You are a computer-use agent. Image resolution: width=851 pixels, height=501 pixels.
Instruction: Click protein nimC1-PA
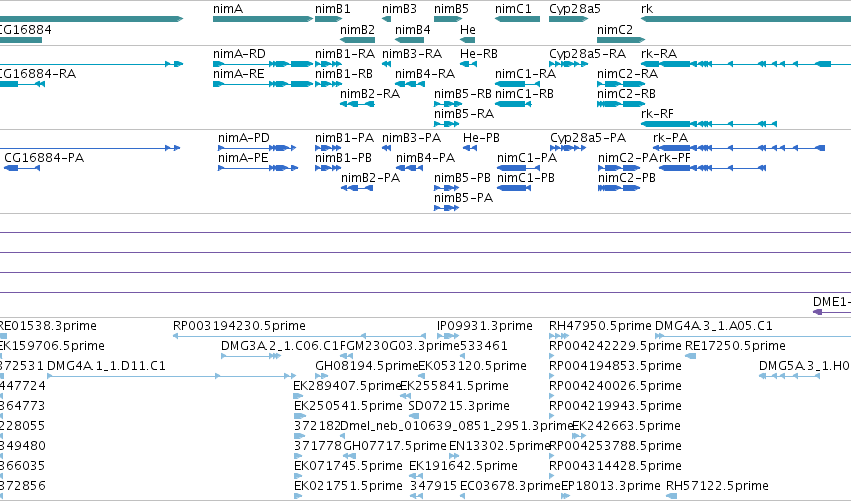[518, 168]
